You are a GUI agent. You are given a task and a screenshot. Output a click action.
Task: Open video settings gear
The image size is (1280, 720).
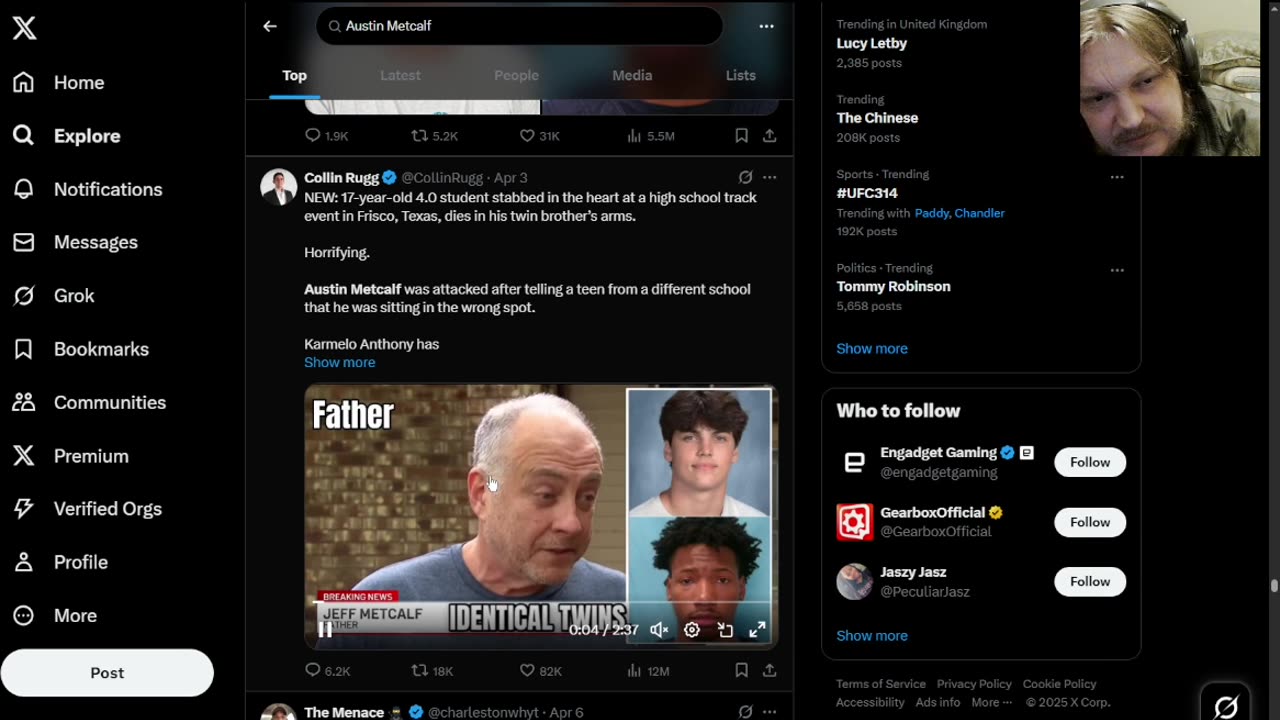(x=692, y=629)
